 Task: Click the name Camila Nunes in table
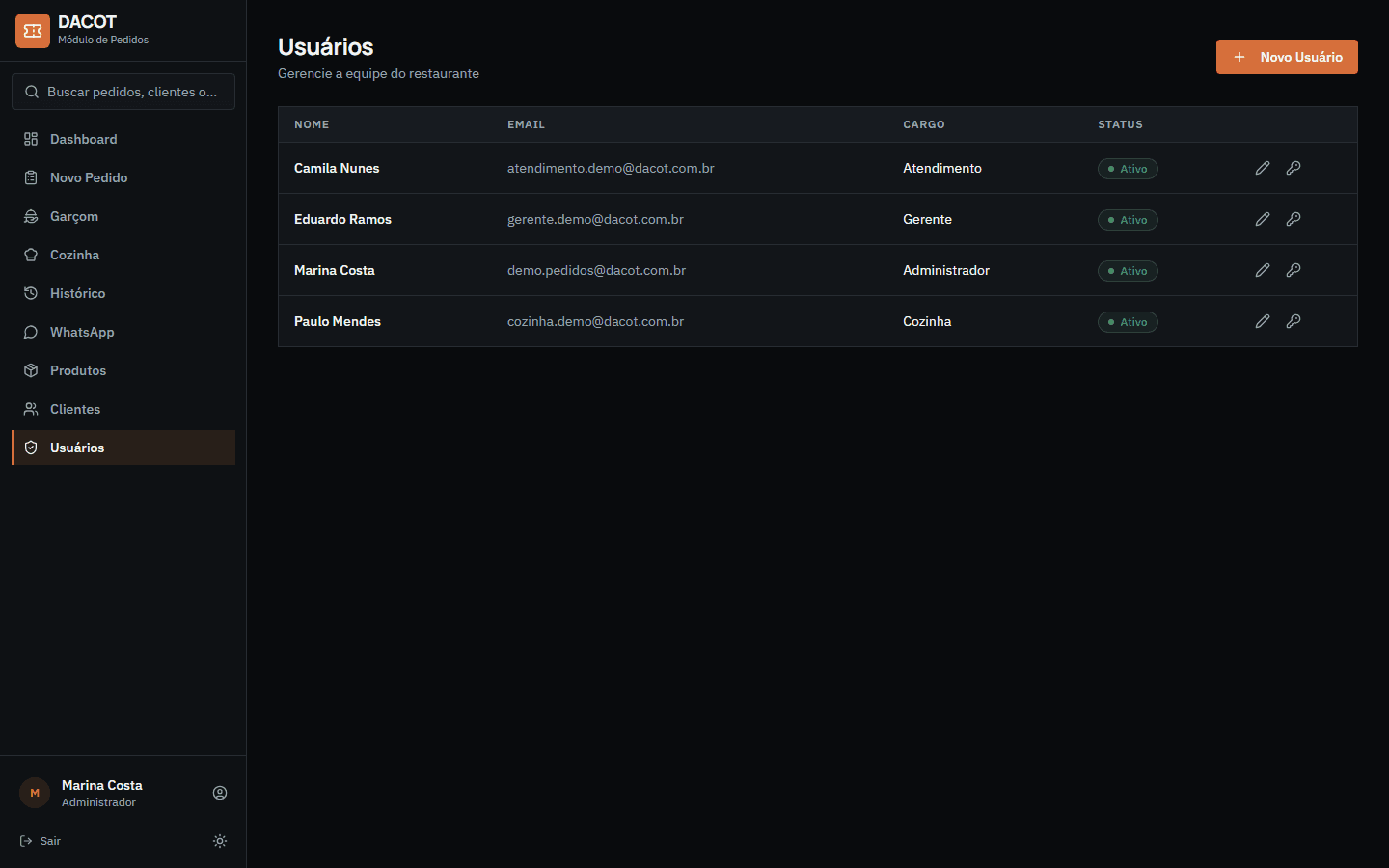(x=337, y=168)
